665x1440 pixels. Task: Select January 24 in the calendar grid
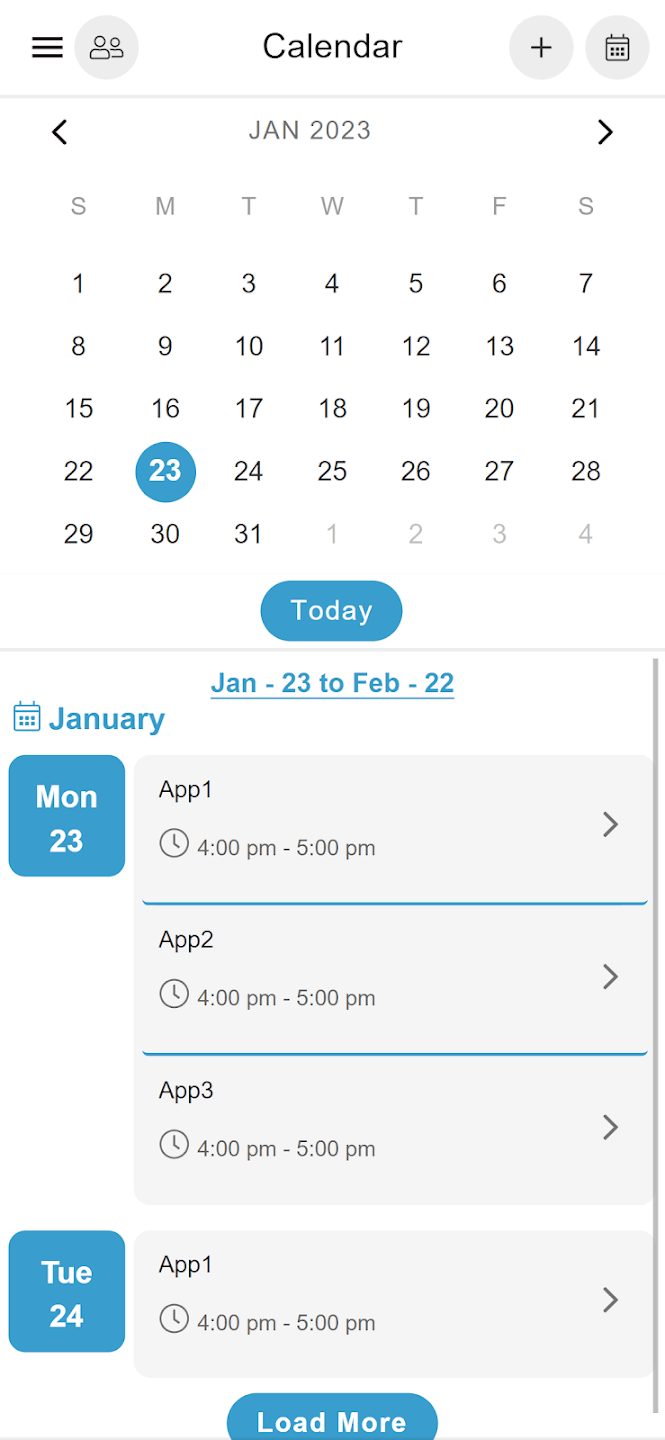coord(248,471)
